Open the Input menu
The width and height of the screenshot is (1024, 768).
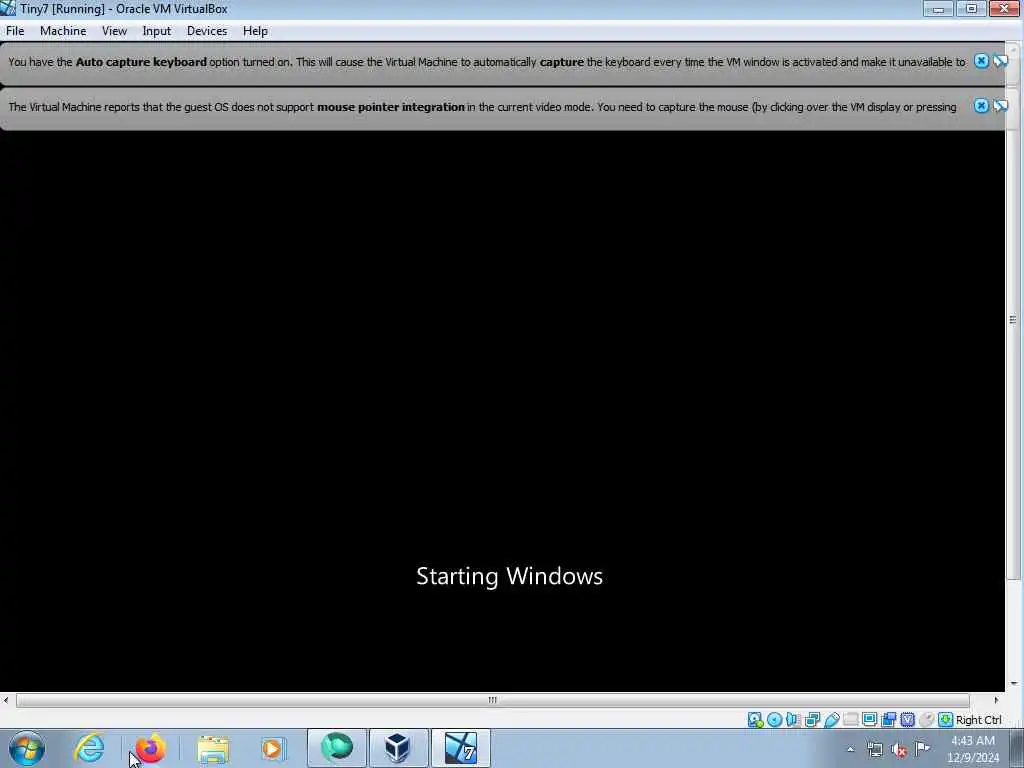coord(157,31)
